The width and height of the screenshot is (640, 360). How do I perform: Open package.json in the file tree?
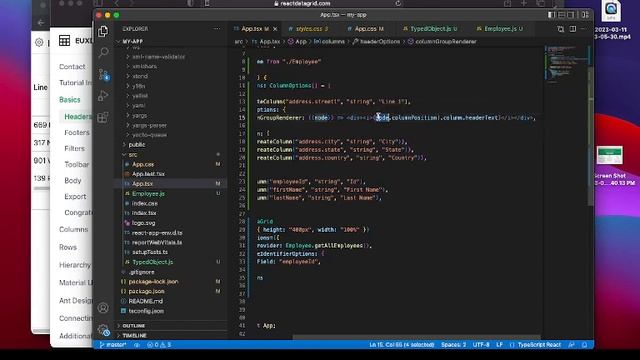[147, 291]
